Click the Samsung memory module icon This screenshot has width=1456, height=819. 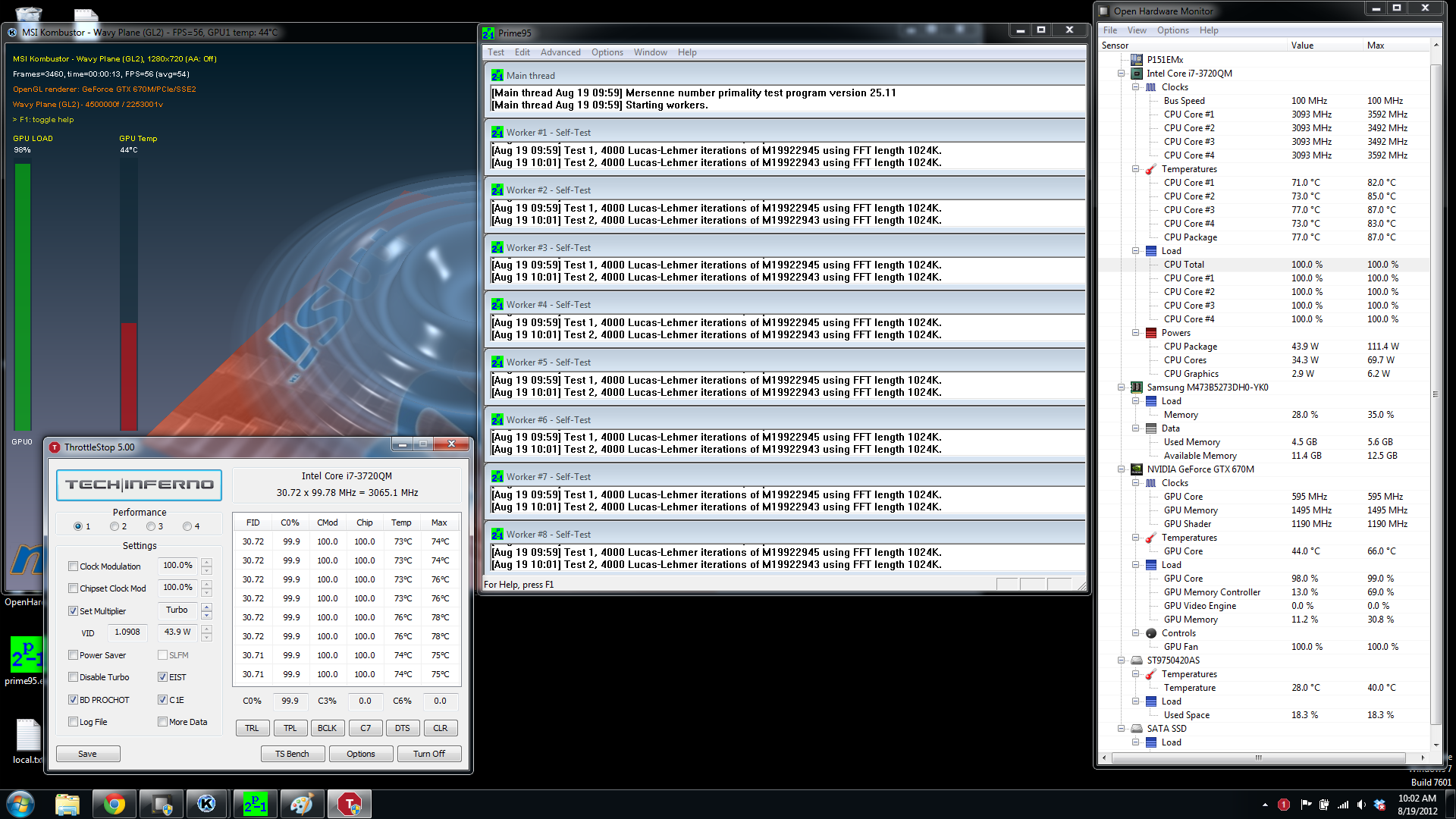[x=1137, y=388]
